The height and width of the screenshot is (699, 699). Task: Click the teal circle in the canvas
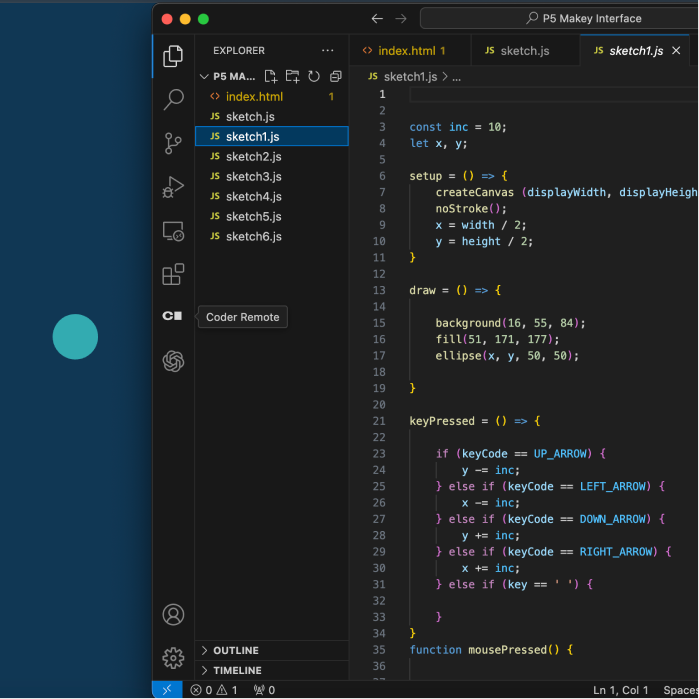75,337
